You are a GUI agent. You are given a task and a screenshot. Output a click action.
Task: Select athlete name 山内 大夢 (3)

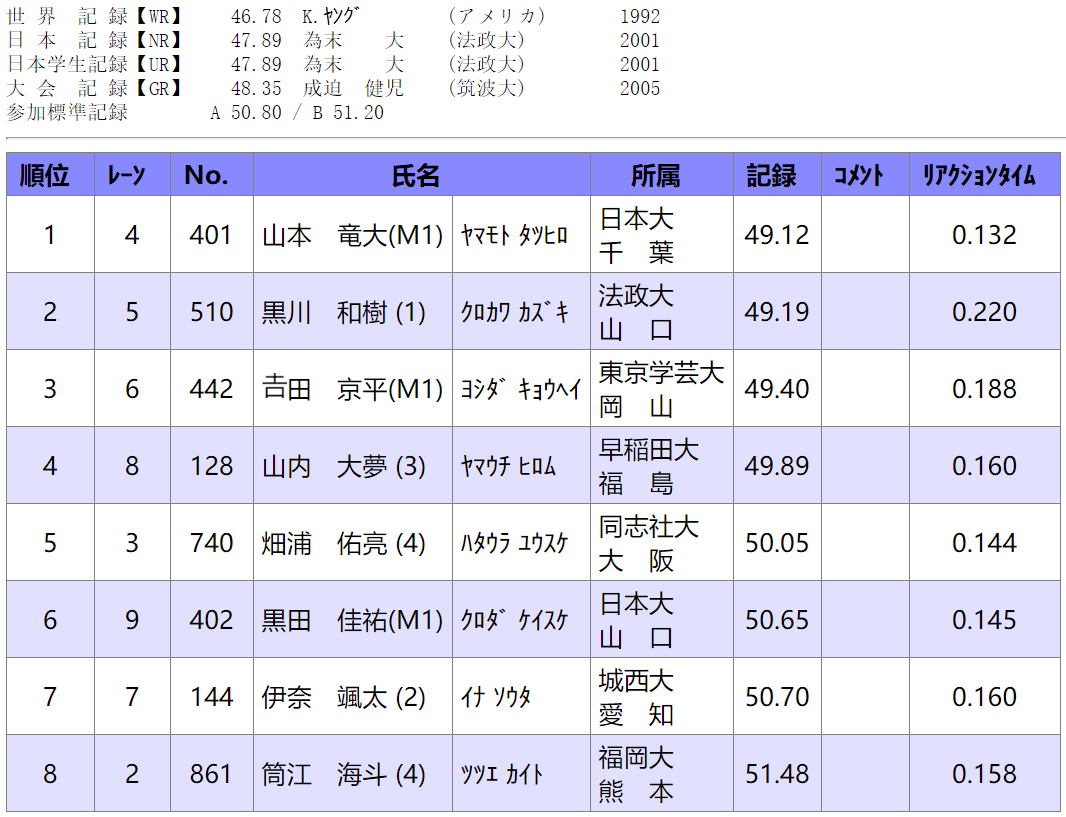coord(344,466)
